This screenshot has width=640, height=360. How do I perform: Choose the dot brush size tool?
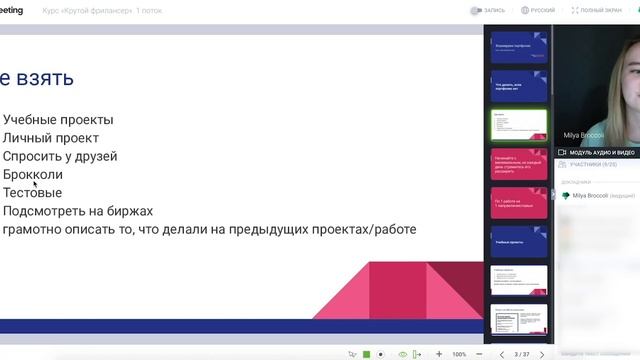click(380, 354)
